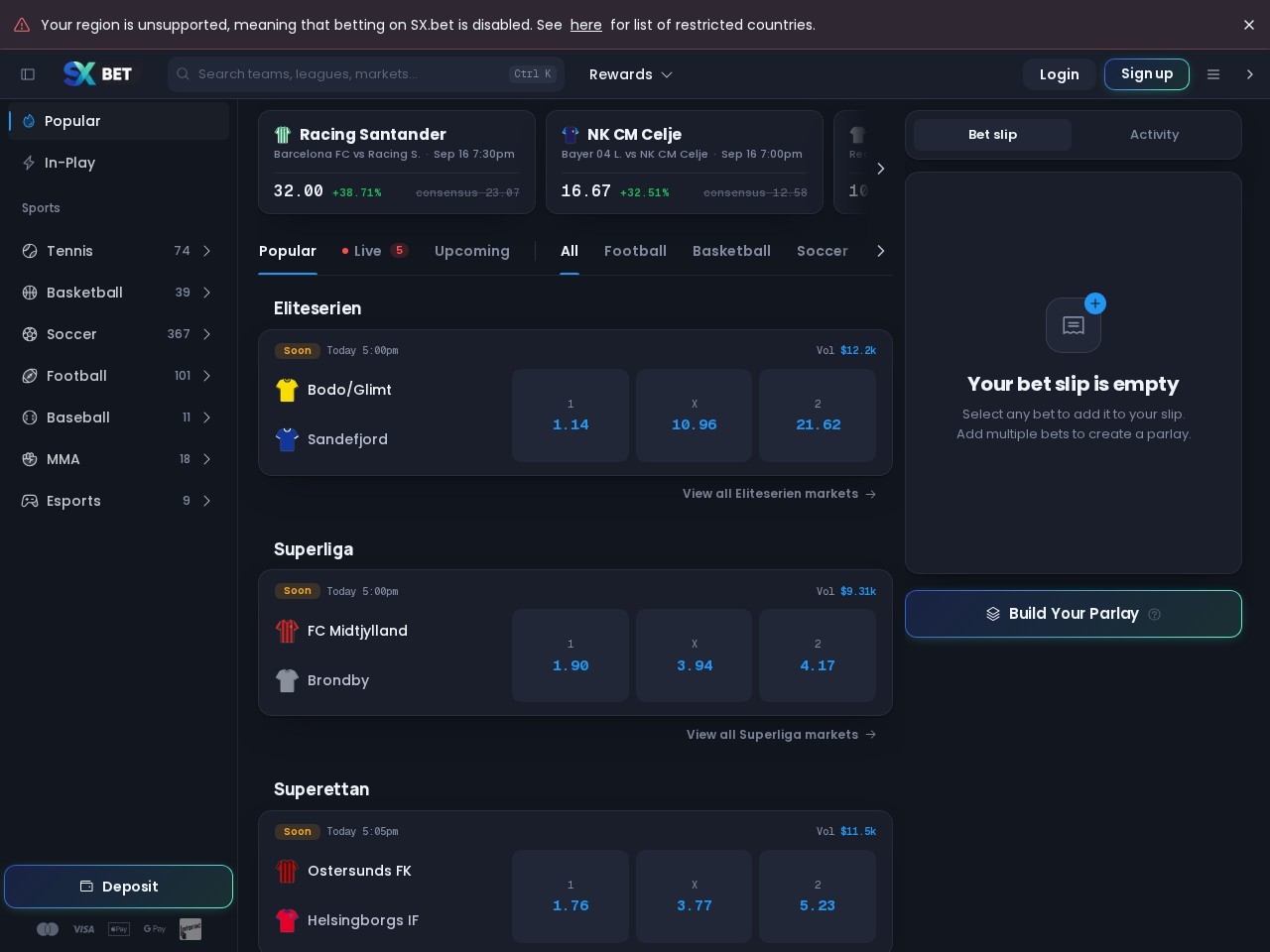This screenshot has width=1270, height=952.
Task: Dismiss the unsupported region warning banner
Action: (1249, 25)
